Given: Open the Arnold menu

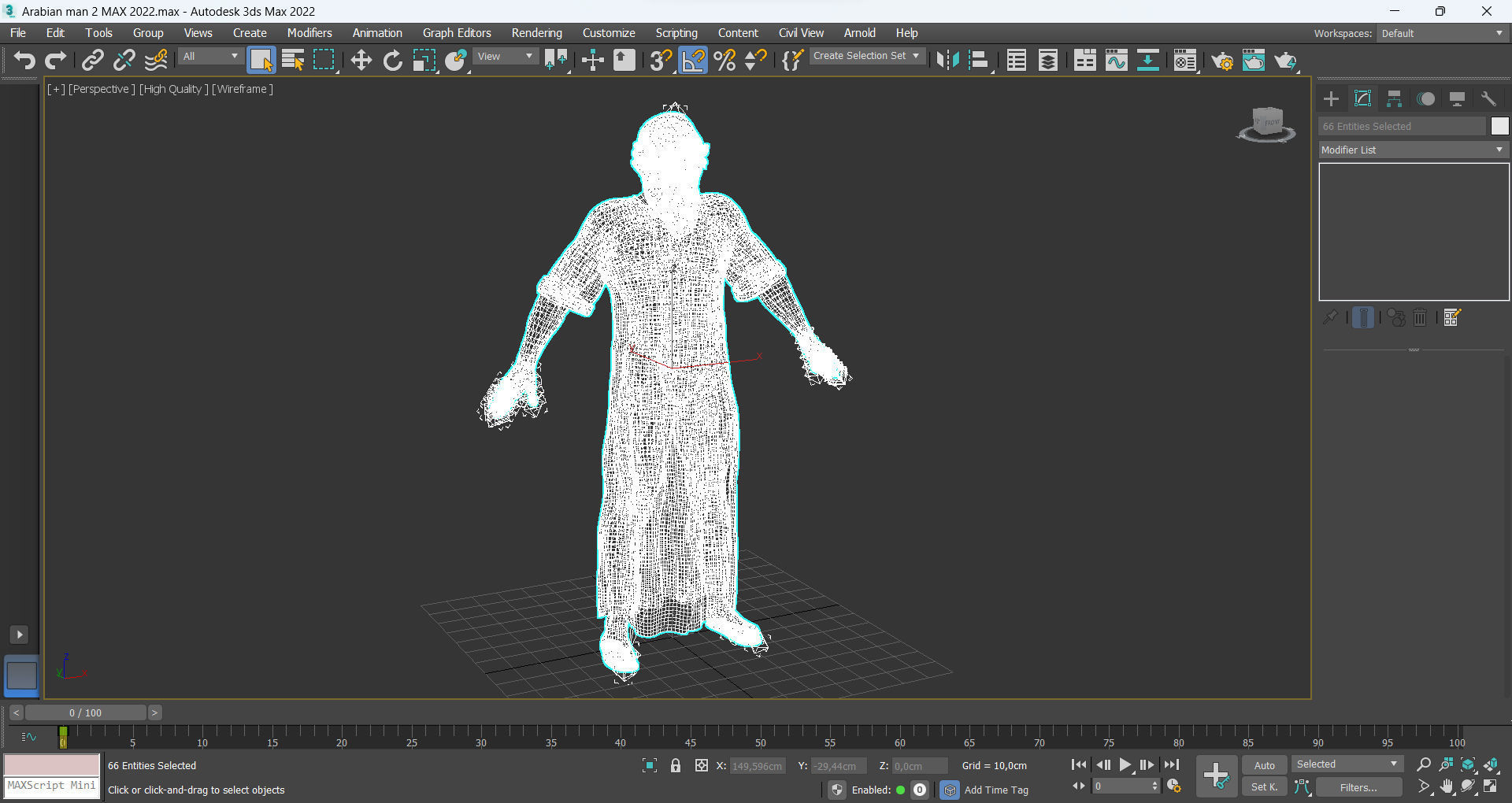Looking at the screenshot, I should (x=860, y=33).
